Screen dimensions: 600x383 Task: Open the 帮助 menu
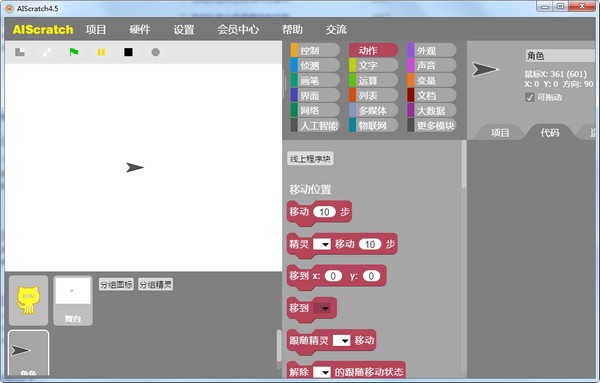pyautogui.click(x=292, y=29)
